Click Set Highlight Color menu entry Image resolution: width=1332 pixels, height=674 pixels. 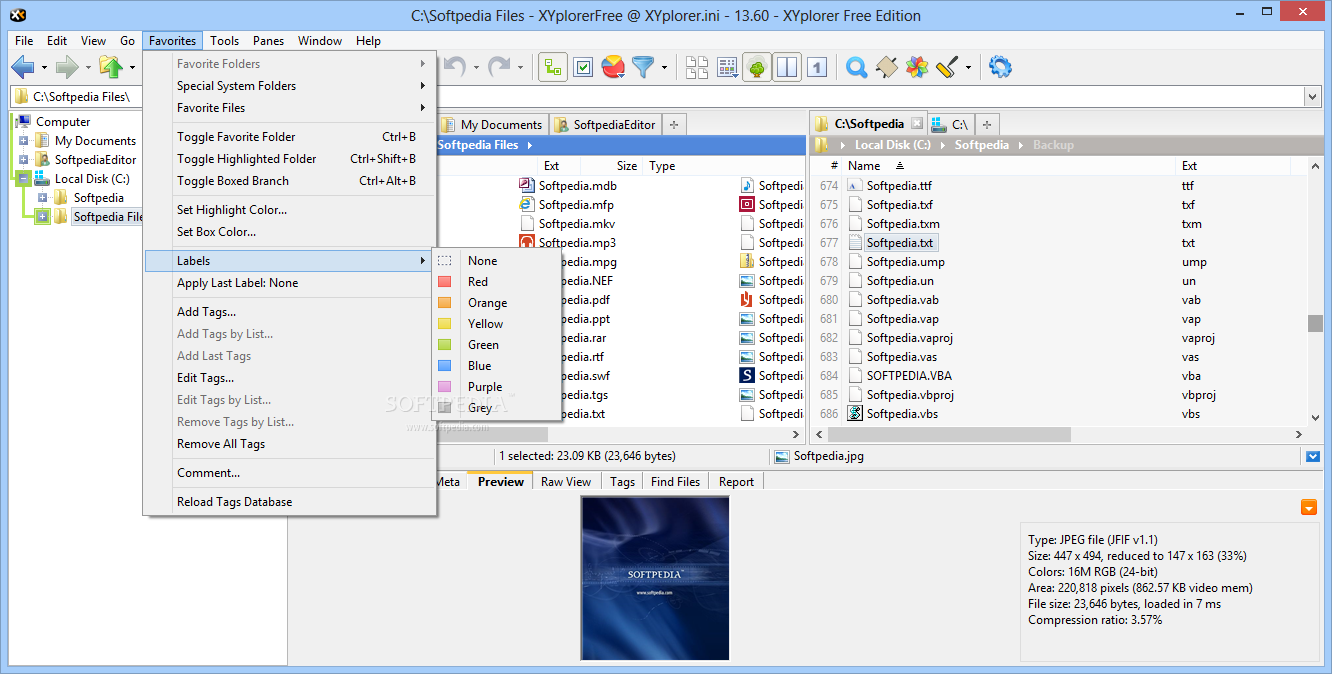(290, 210)
